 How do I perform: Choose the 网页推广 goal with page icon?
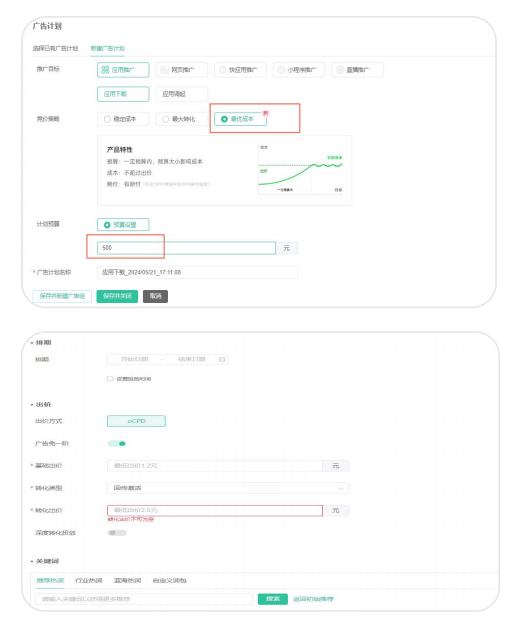tap(164, 70)
